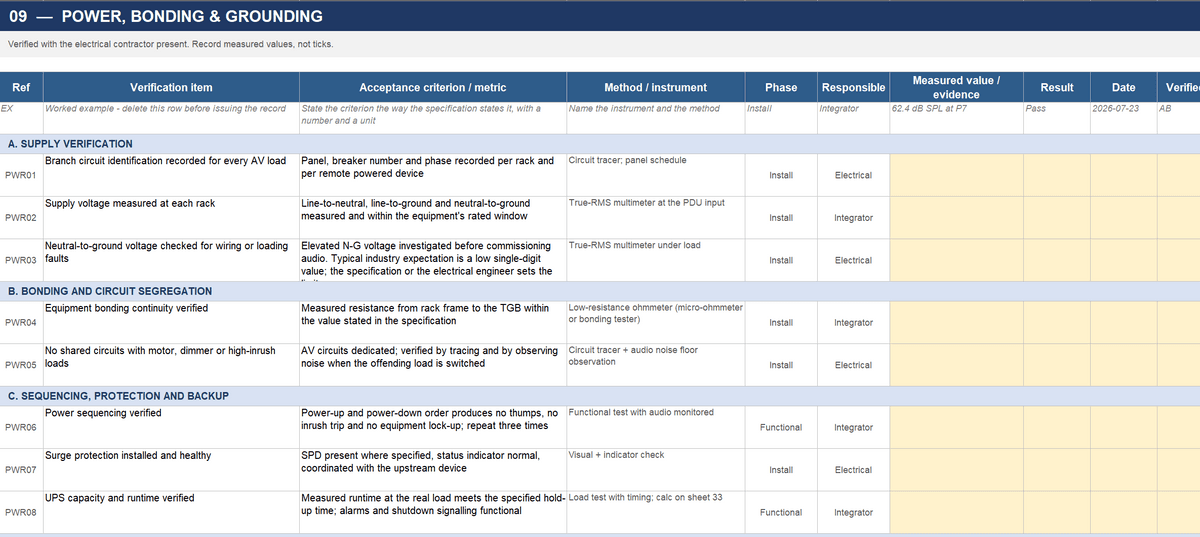Select the example verifier 'AB' cell

coord(1178,118)
